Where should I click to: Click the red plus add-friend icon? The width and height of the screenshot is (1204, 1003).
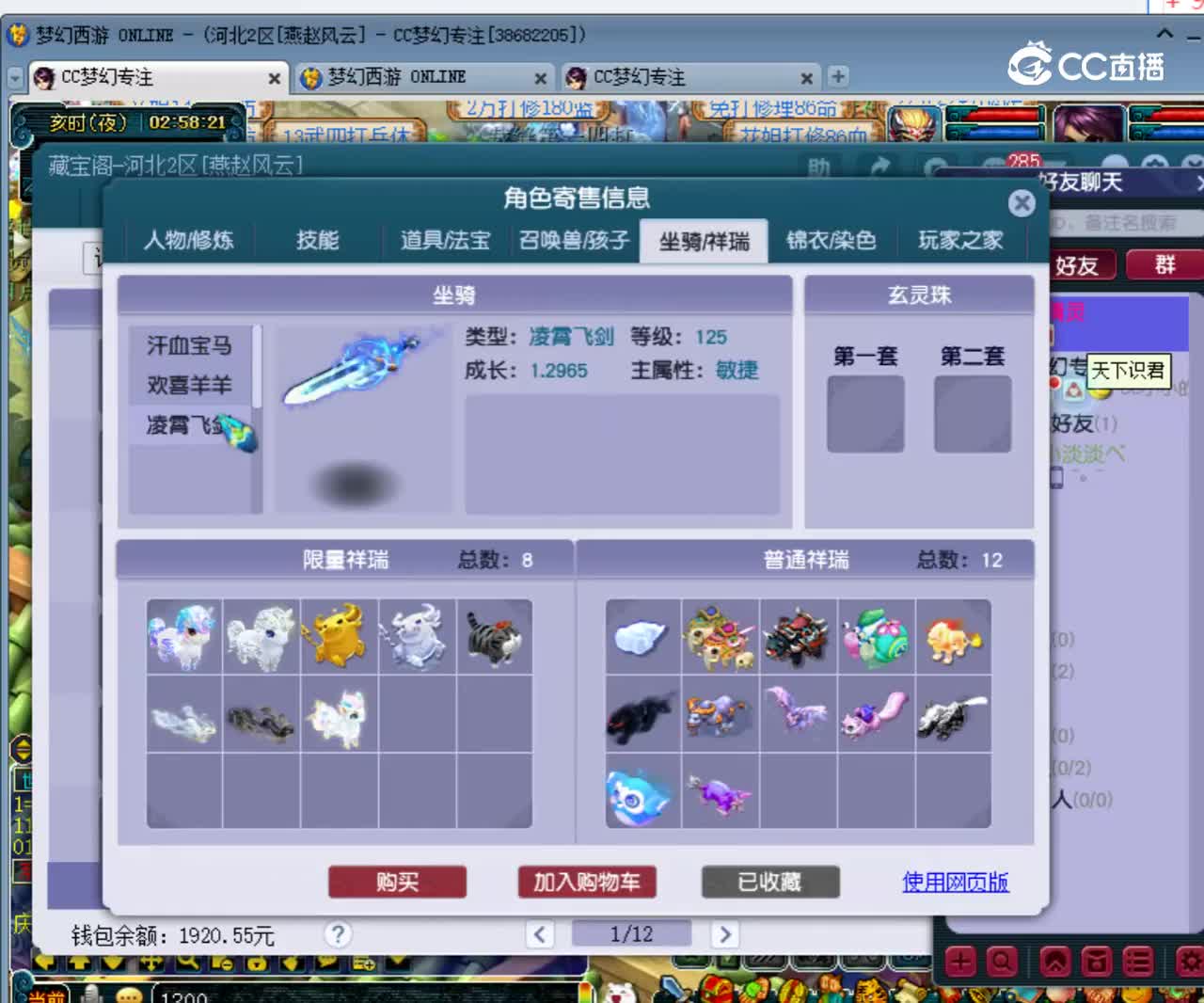(x=960, y=962)
